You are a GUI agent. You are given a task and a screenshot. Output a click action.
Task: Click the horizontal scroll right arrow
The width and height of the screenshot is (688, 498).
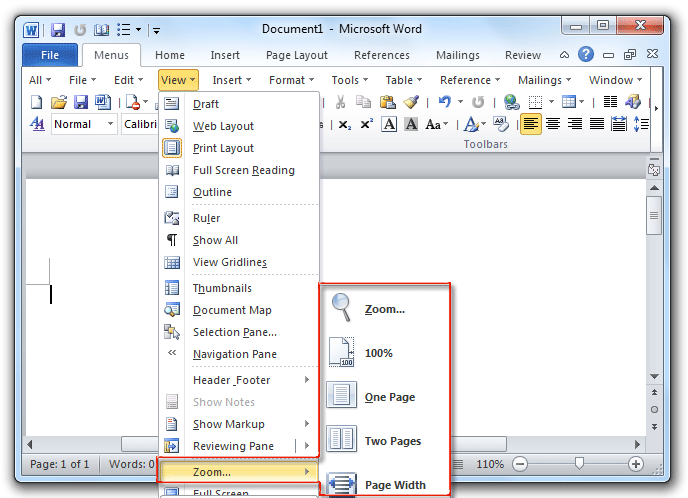pyautogui.click(x=637, y=444)
